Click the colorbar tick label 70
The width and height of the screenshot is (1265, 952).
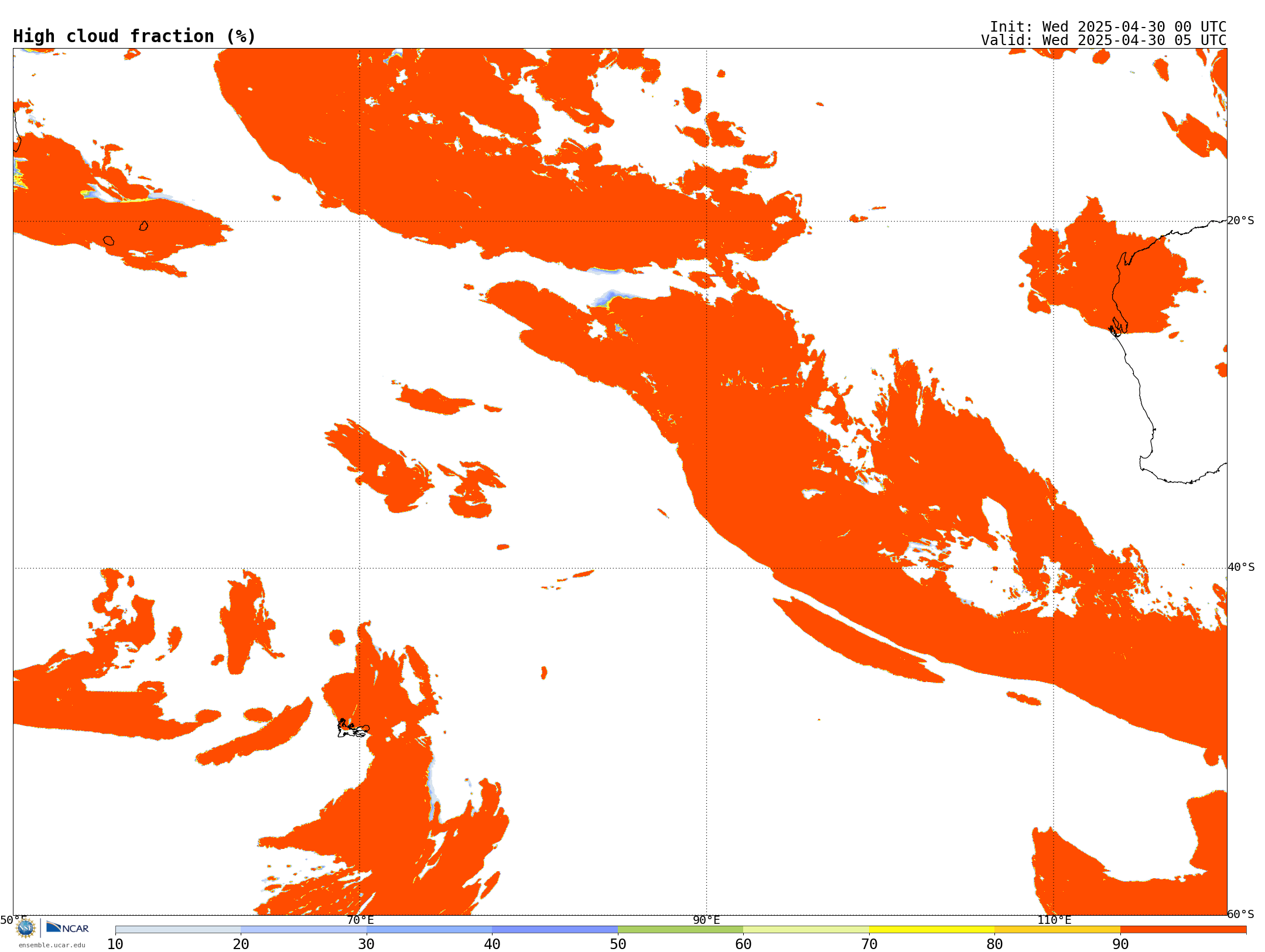tap(869, 944)
